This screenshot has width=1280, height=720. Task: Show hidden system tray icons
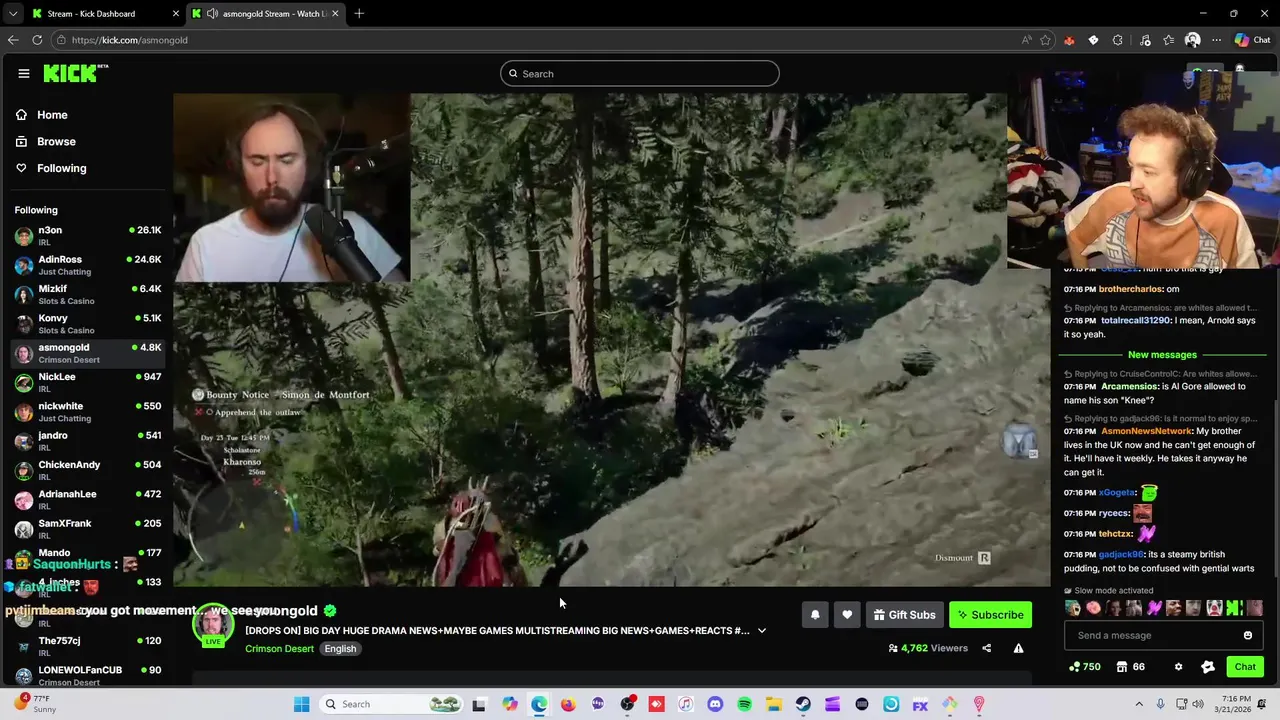(1139, 704)
